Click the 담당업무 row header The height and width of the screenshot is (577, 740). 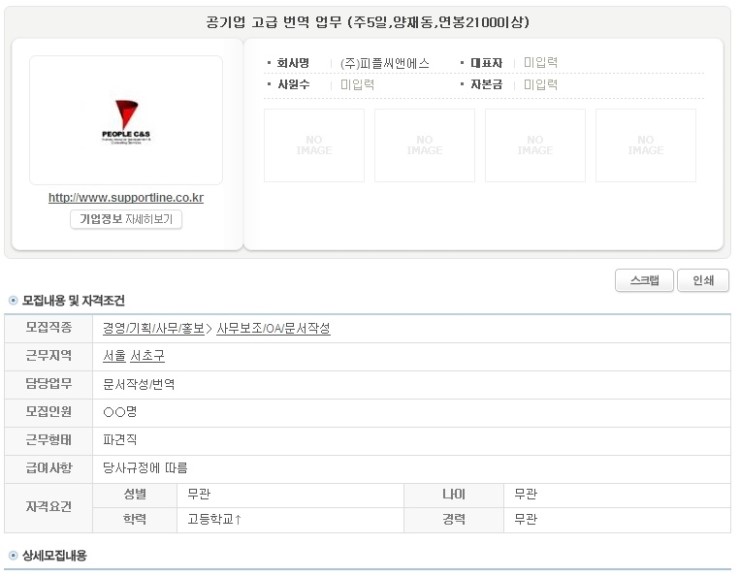tap(49, 384)
